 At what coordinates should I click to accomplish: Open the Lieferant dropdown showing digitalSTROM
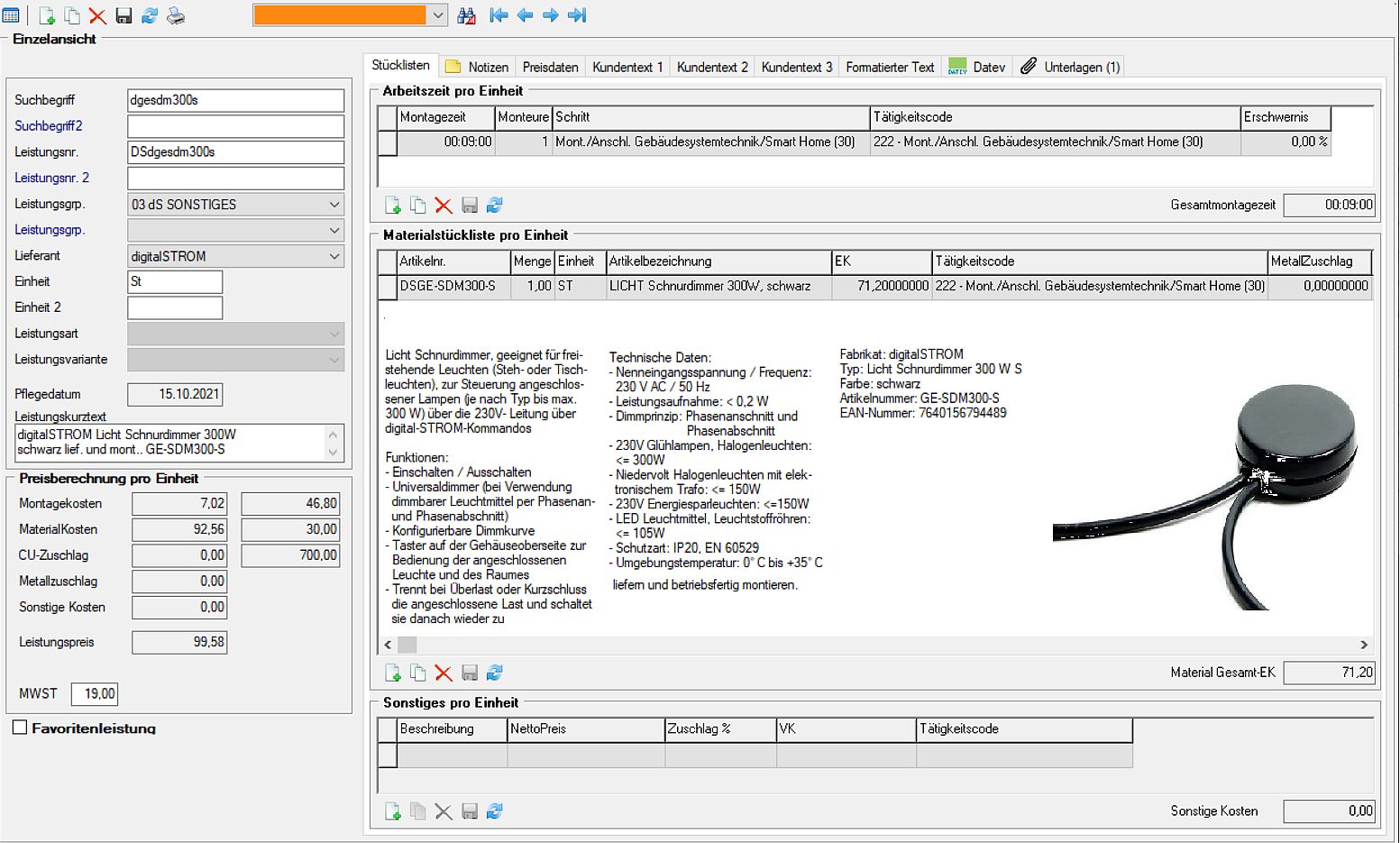click(x=334, y=256)
